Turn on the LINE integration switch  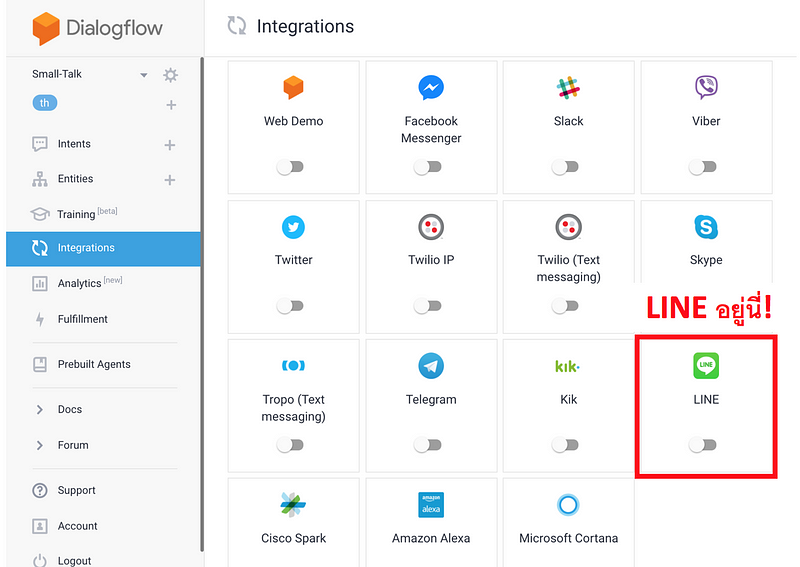(x=703, y=445)
